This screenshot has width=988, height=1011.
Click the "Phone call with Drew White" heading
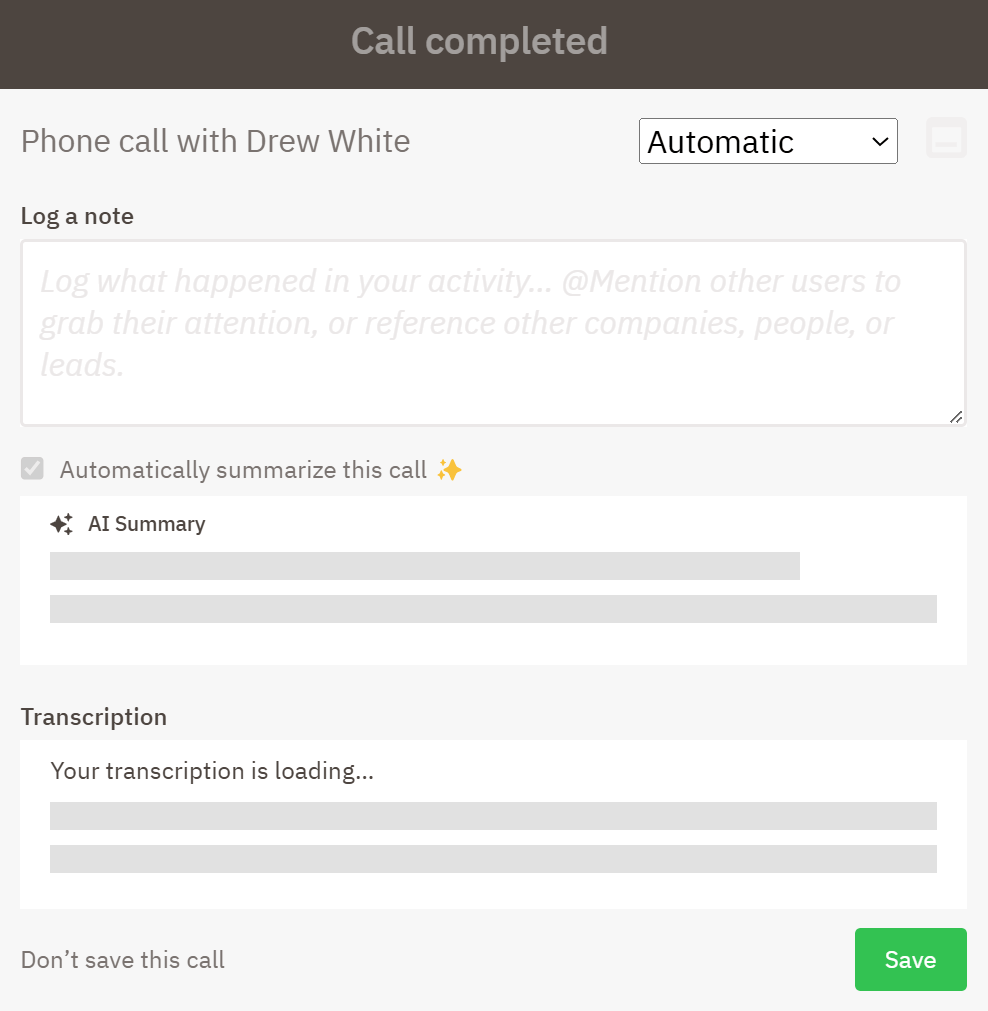point(214,141)
